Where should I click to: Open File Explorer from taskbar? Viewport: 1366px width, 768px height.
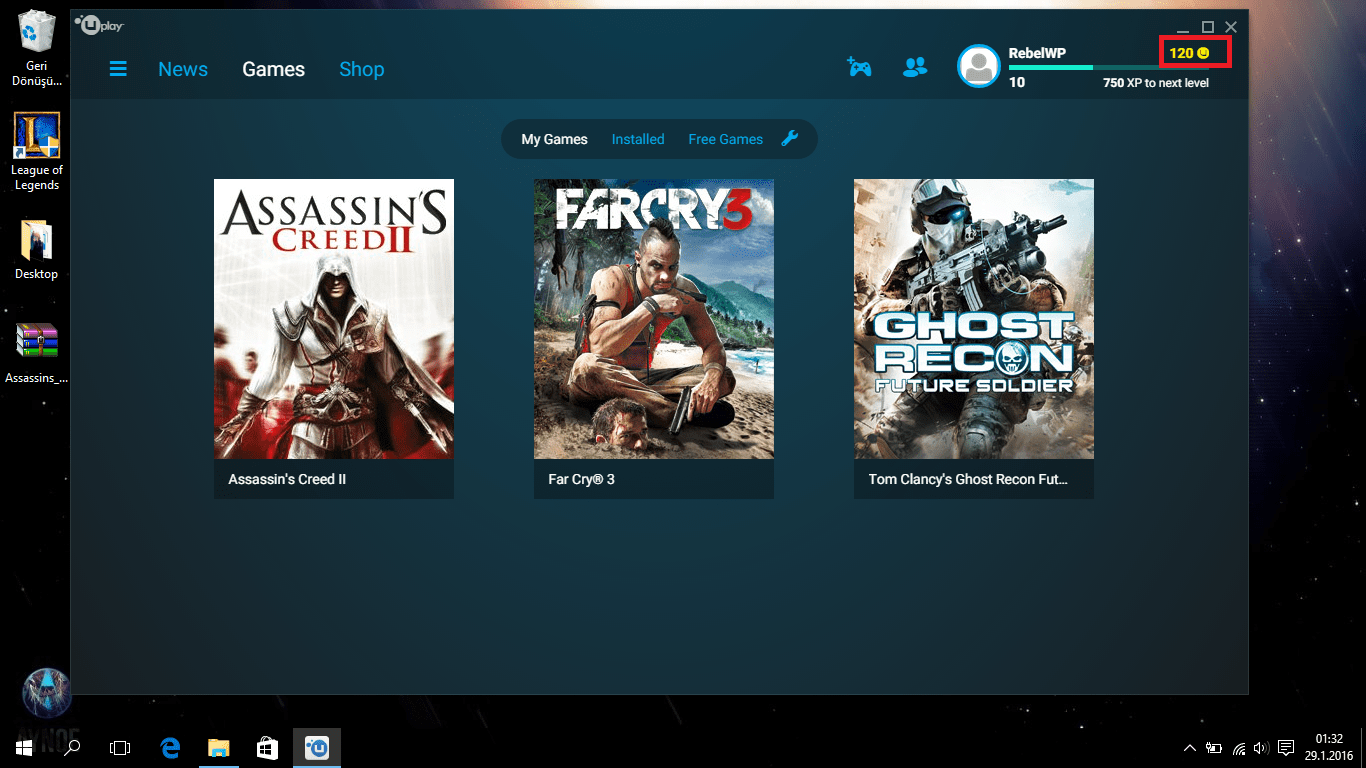coord(219,747)
